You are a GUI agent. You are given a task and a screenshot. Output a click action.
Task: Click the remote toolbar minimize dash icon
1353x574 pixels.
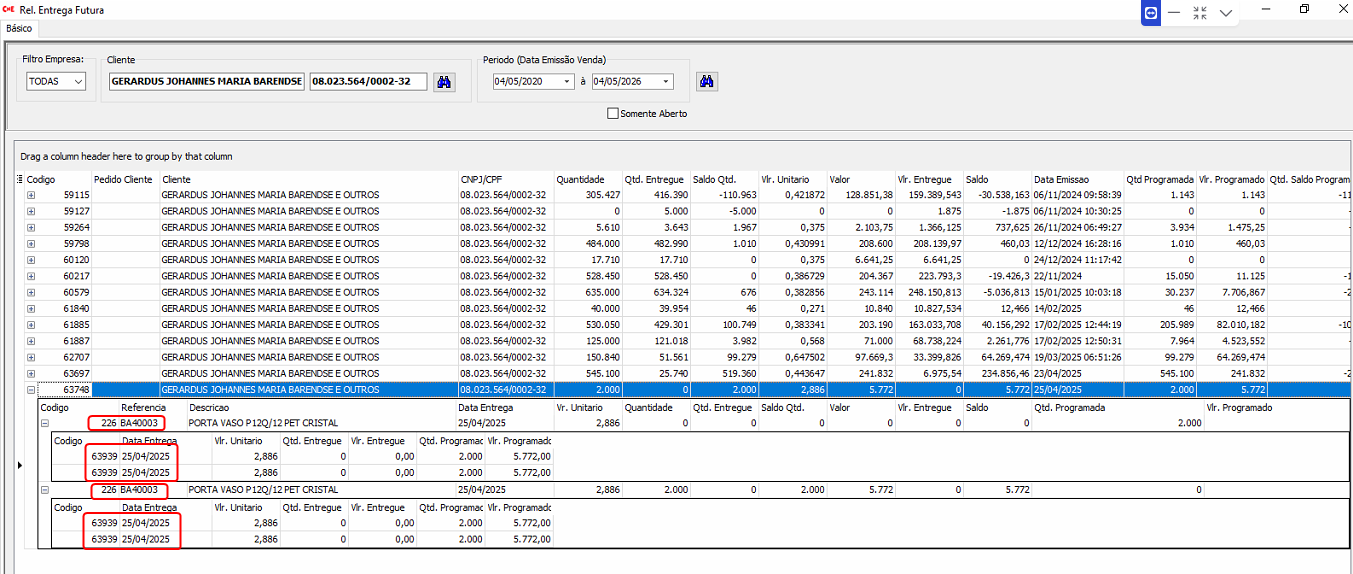pyautogui.click(x=1174, y=13)
